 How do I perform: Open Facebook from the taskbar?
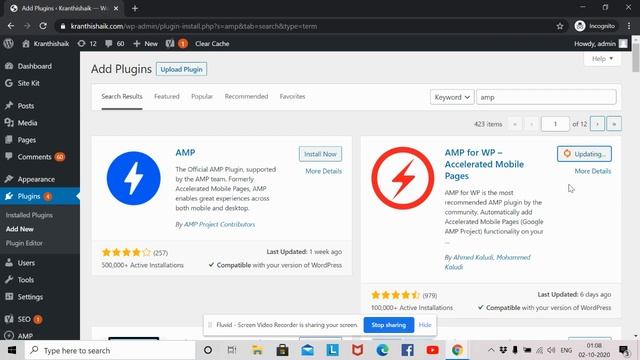pyautogui.click(x=407, y=350)
